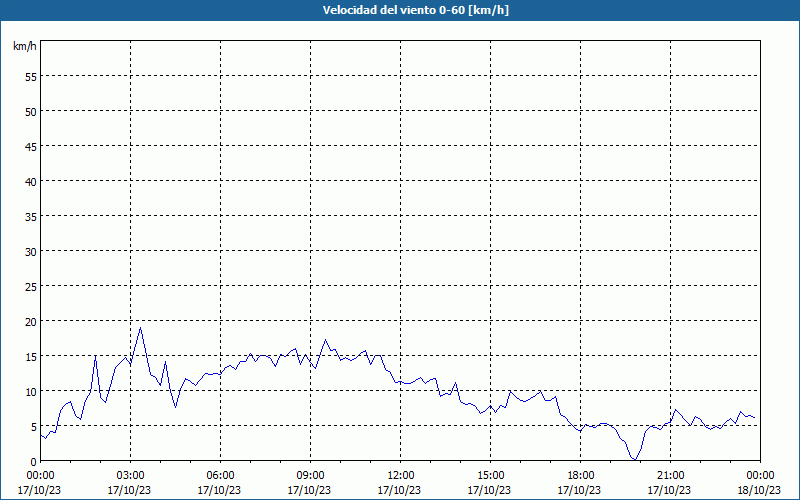Click the "21:00" time label
The height and width of the screenshot is (500, 800).
tap(670, 476)
